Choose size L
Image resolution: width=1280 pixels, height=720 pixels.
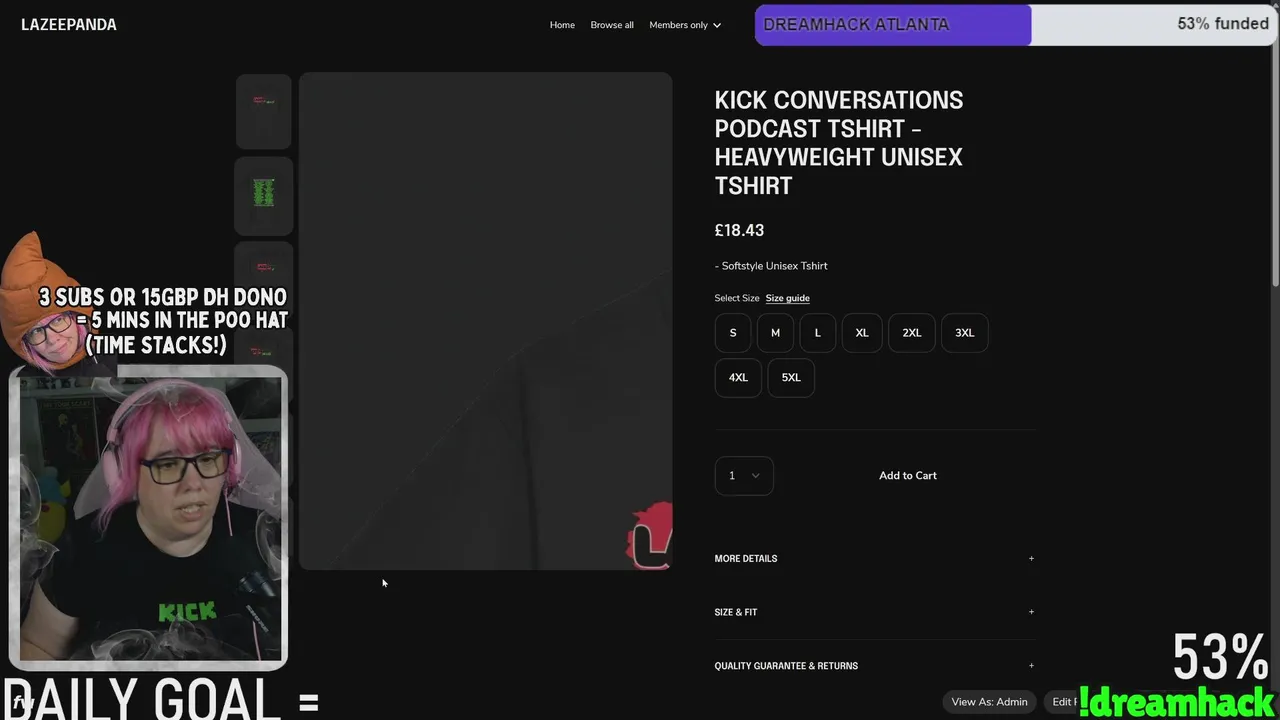(817, 333)
